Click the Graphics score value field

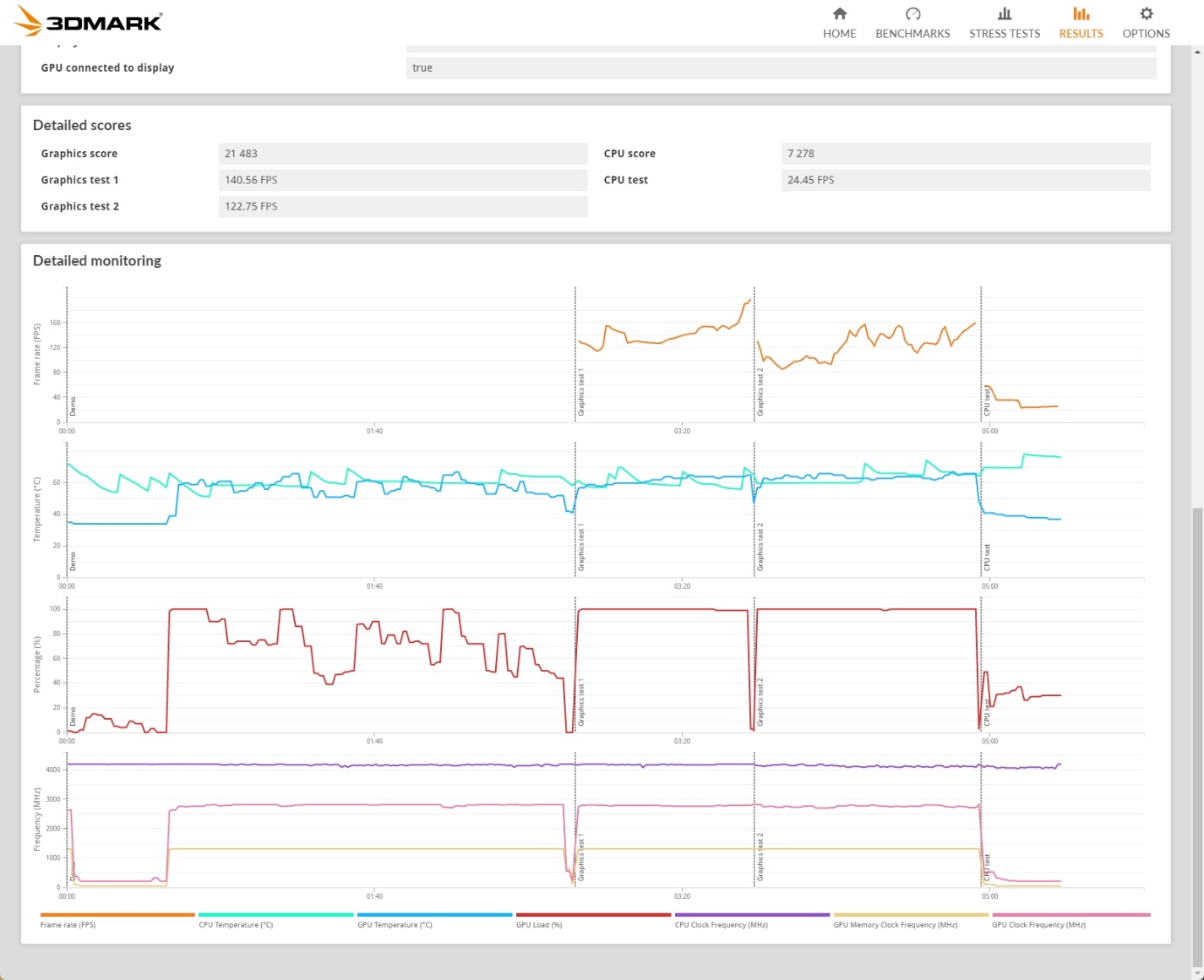(x=403, y=154)
